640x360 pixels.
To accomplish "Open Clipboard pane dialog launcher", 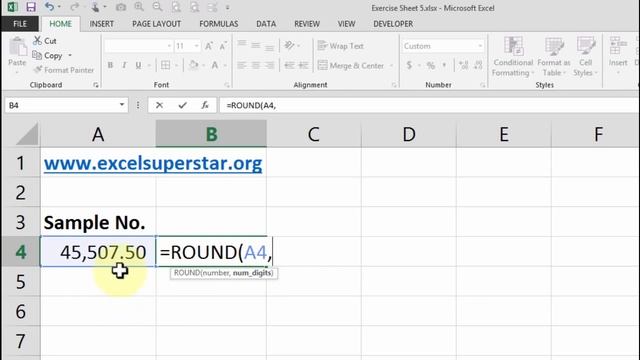I will pyautogui.click(x=96, y=85).
